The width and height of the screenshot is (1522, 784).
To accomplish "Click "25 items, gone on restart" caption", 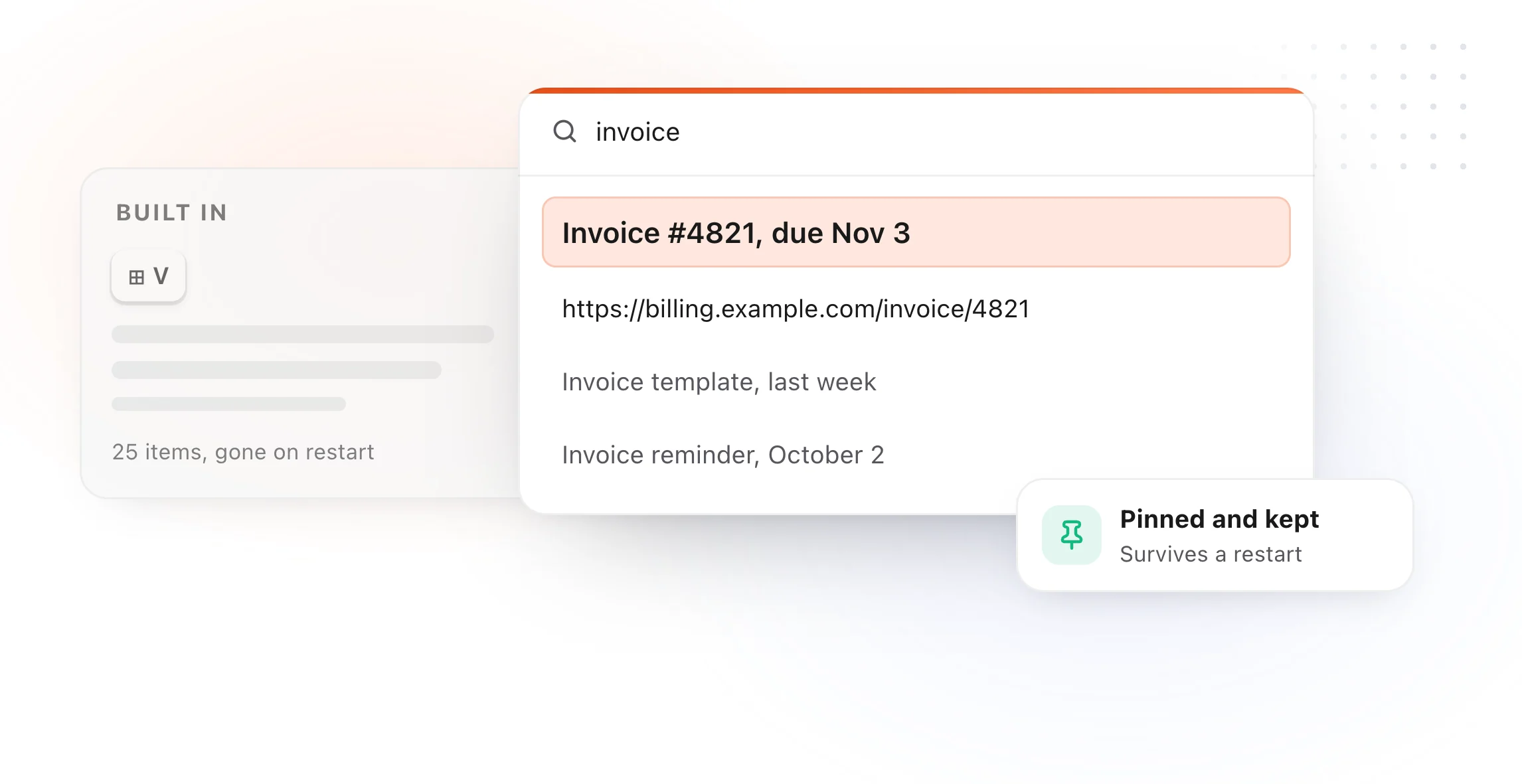I will pyautogui.click(x=243, y=452).
